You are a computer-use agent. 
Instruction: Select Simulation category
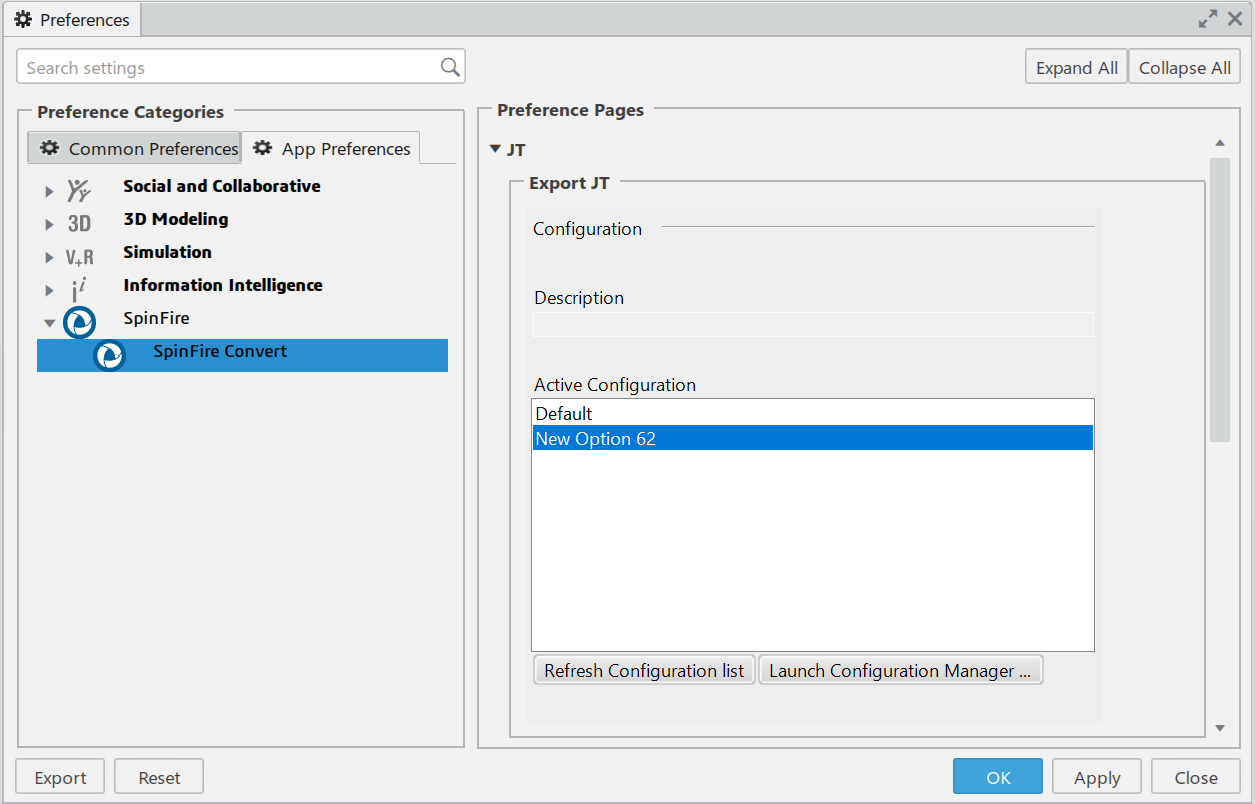tap(168, 252)
